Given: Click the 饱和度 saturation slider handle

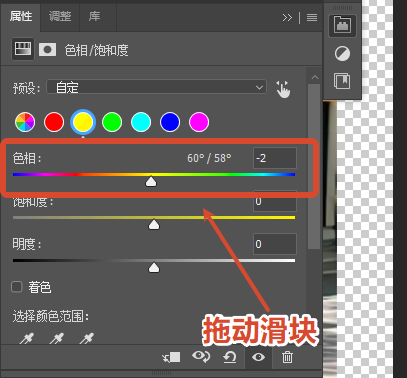Looking at the screenshot, I should tap(154, 225).
